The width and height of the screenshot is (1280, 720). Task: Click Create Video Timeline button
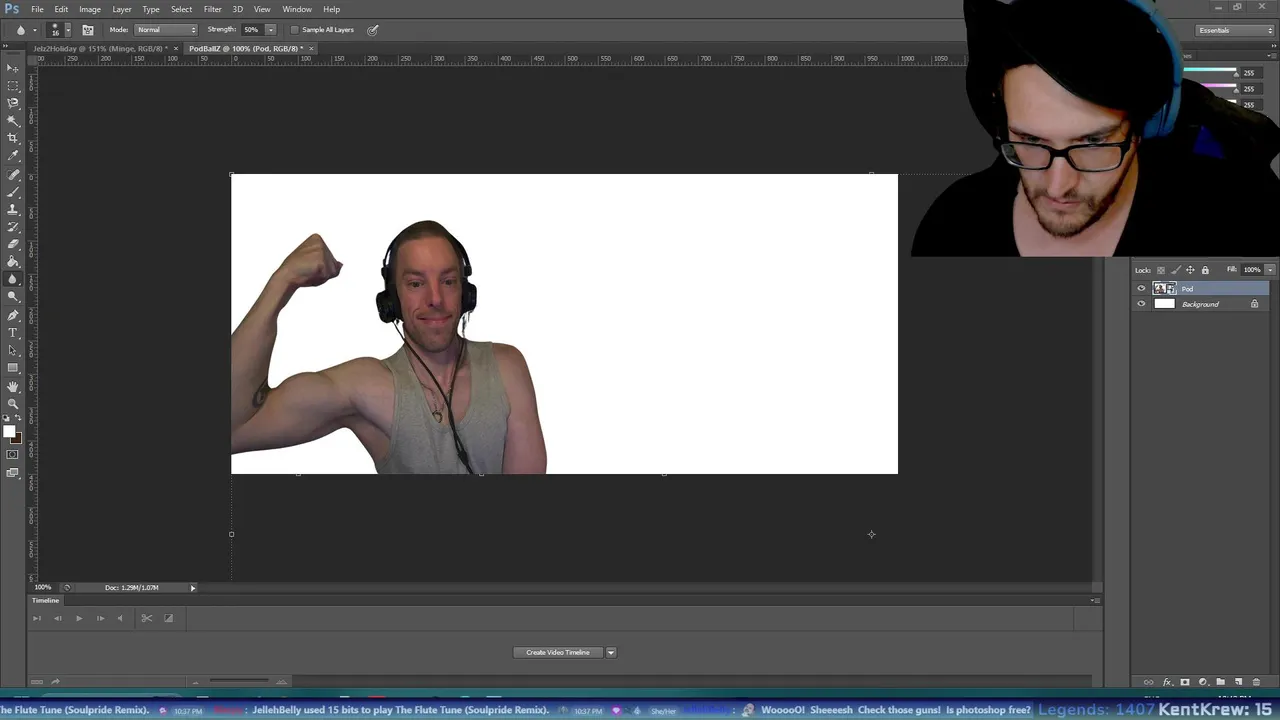click(558, 652)
